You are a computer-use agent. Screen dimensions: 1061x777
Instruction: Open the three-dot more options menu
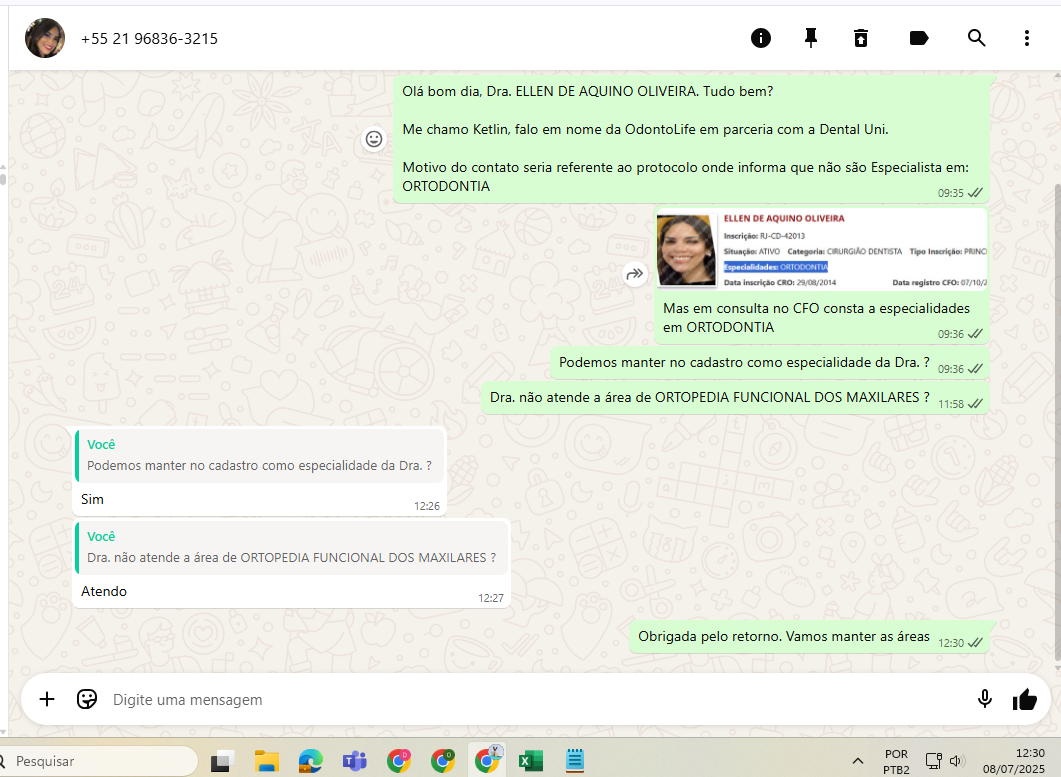click(1026, 38)
